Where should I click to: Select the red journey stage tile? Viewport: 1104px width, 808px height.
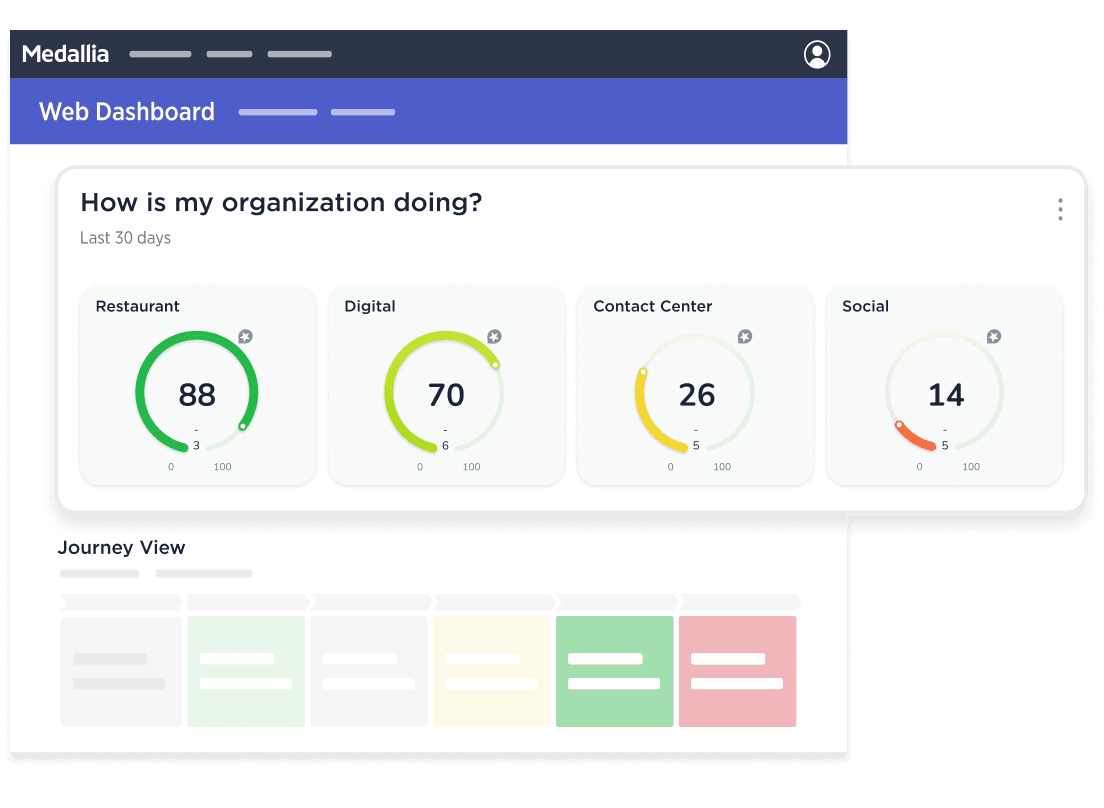737,671
